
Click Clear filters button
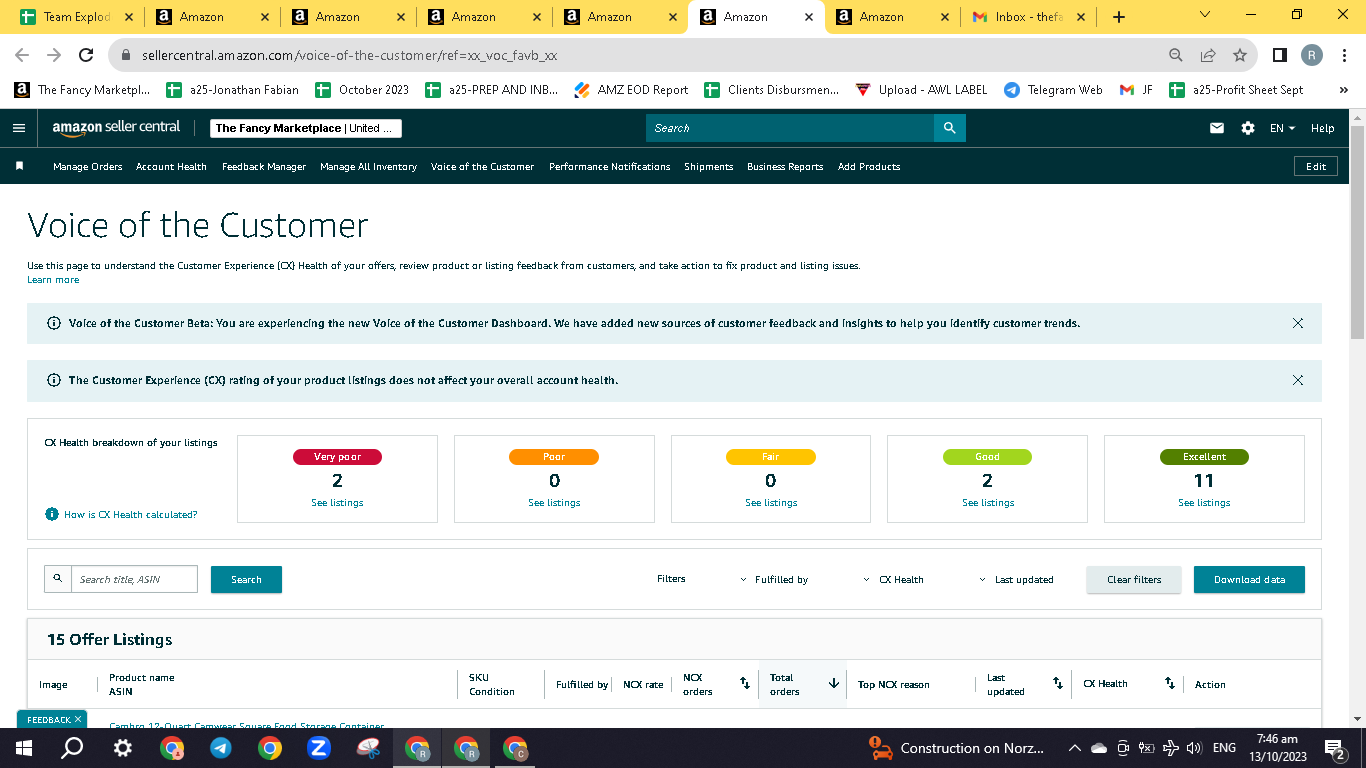click(x=1134, y=580)
